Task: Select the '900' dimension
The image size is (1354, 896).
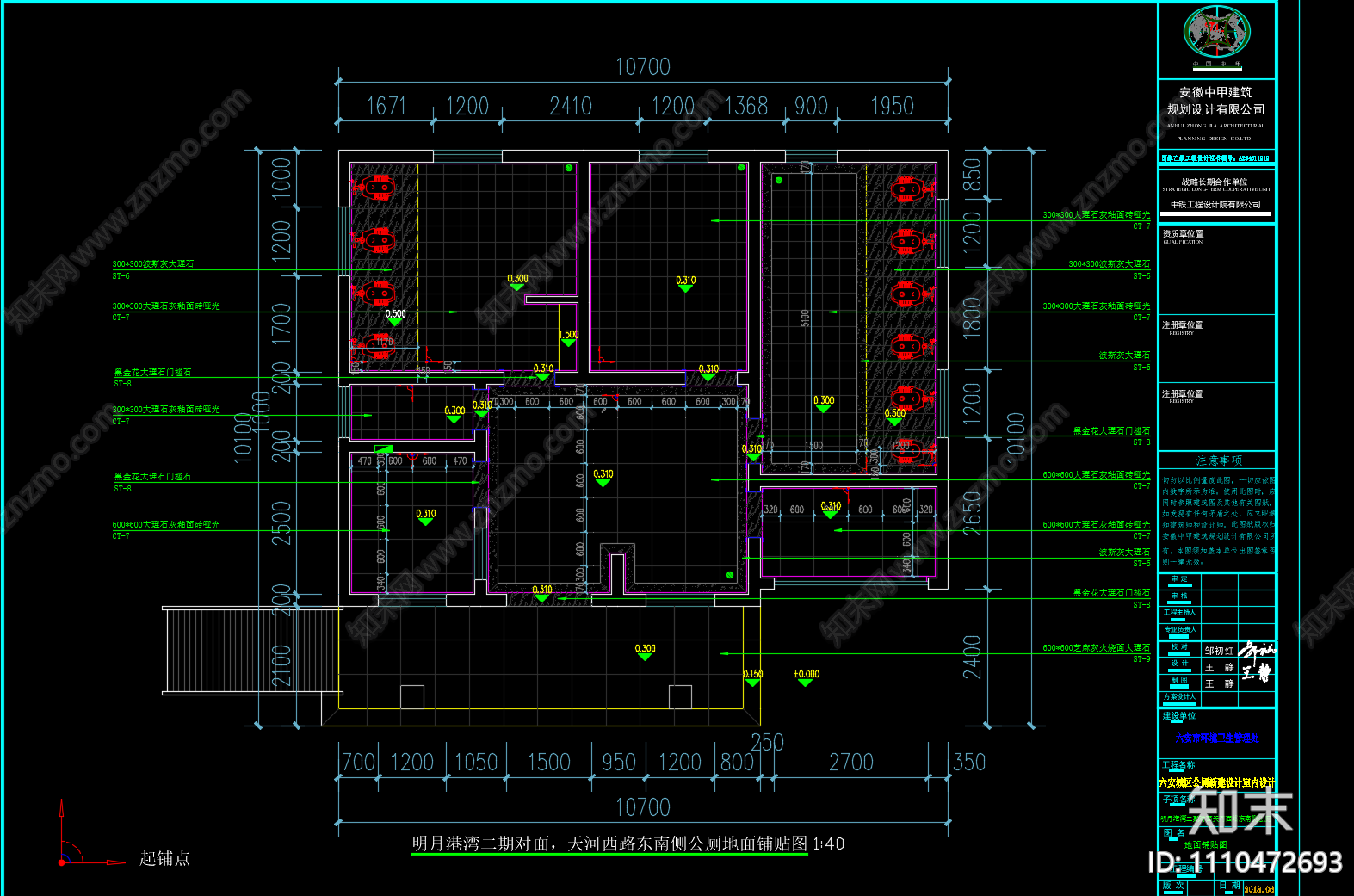Action: tap(811, 106)
